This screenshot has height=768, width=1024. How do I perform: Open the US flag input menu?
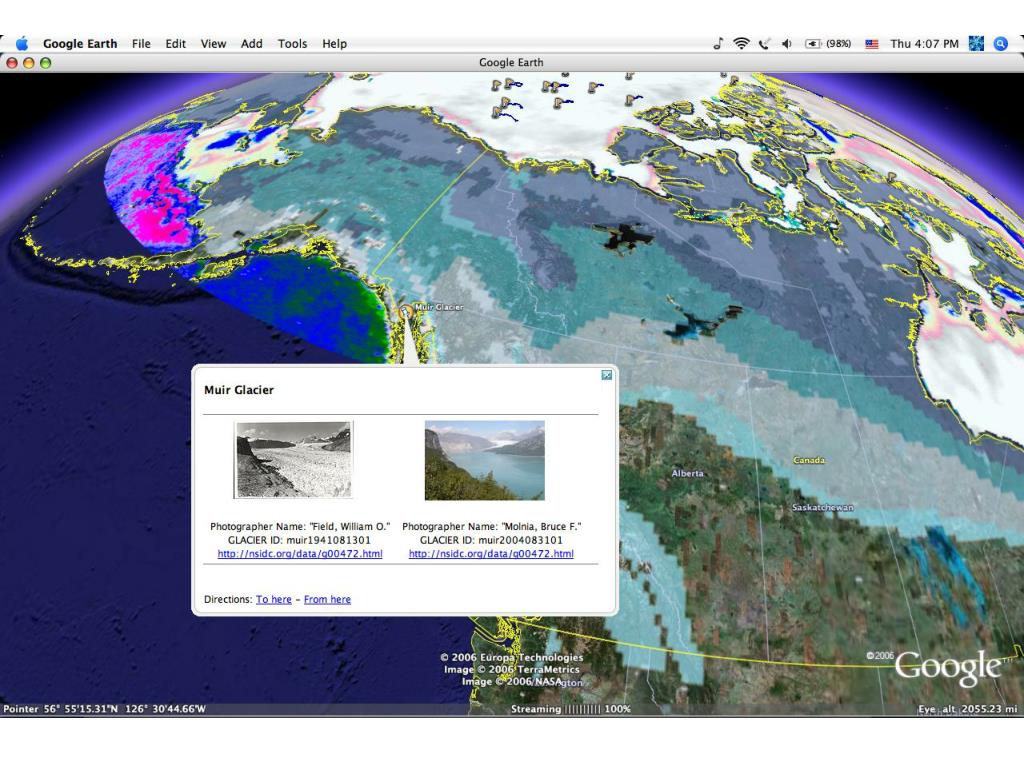(872, 44)
